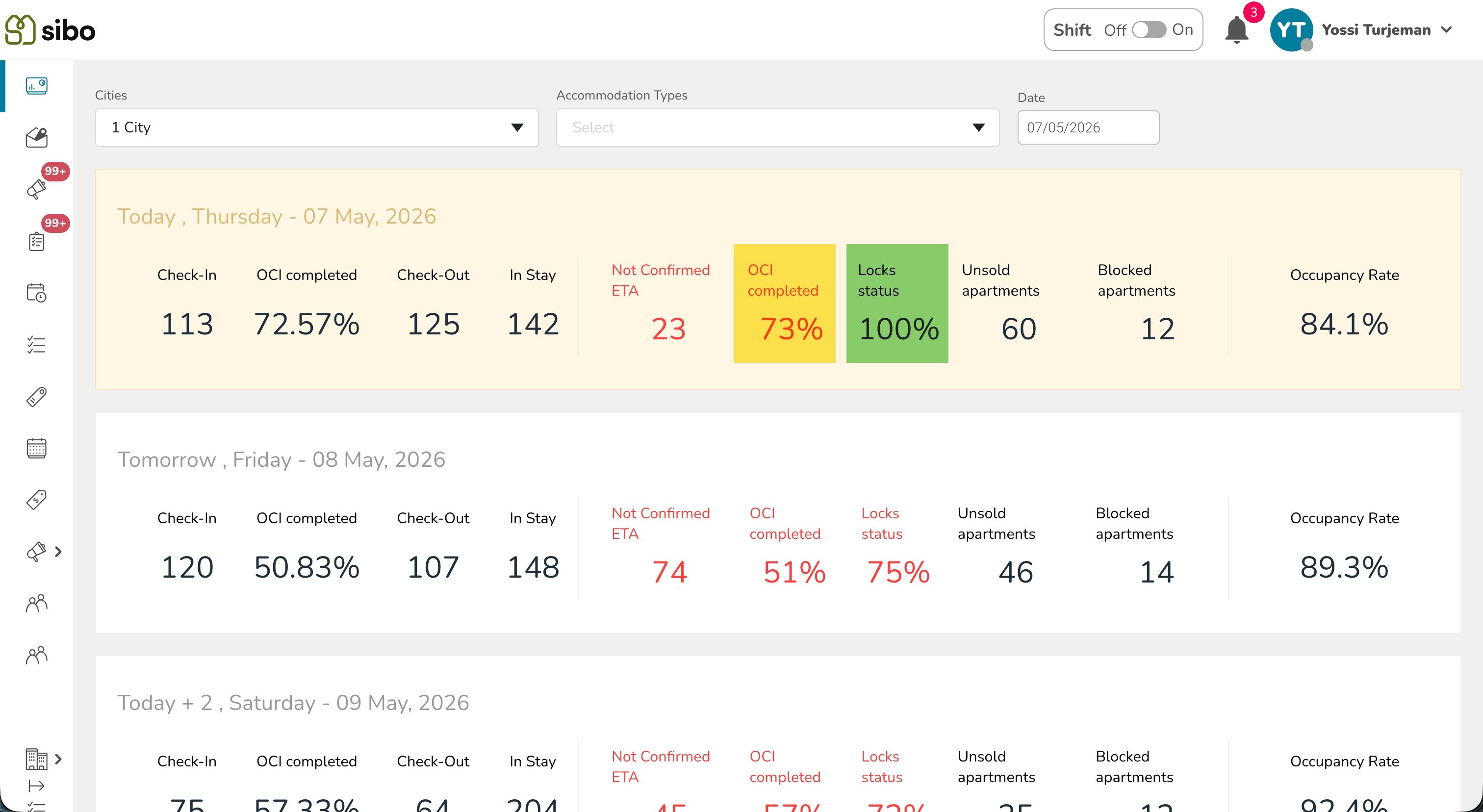Click tomorrow's Check-In count 120
Viewport: 1483px width, 812px height.
pos(187,567)
